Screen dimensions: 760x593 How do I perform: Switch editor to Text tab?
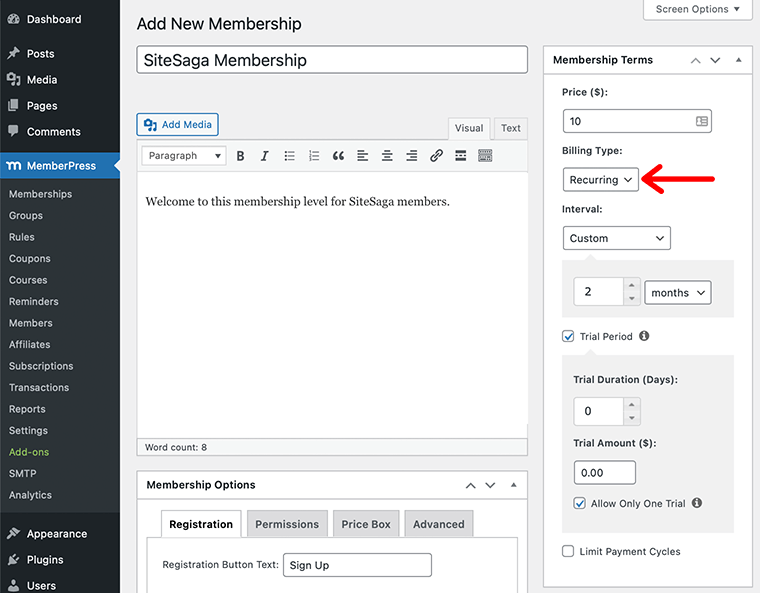click(510, 128)
